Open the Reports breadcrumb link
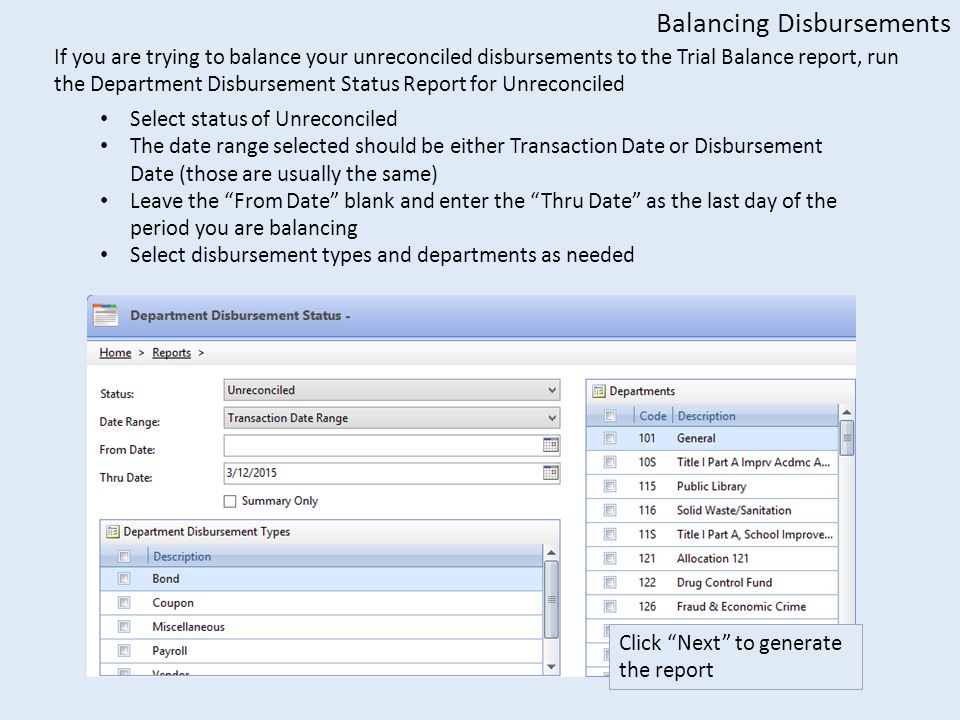Screen dimensions: 960x720 (x=171, y=353)
